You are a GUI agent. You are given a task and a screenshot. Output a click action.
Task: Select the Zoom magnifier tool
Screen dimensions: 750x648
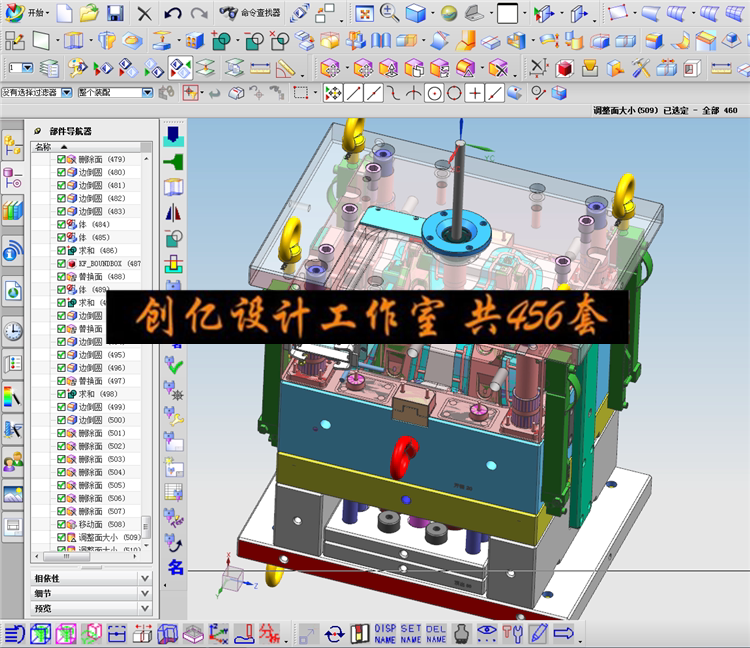coord(389,13)
